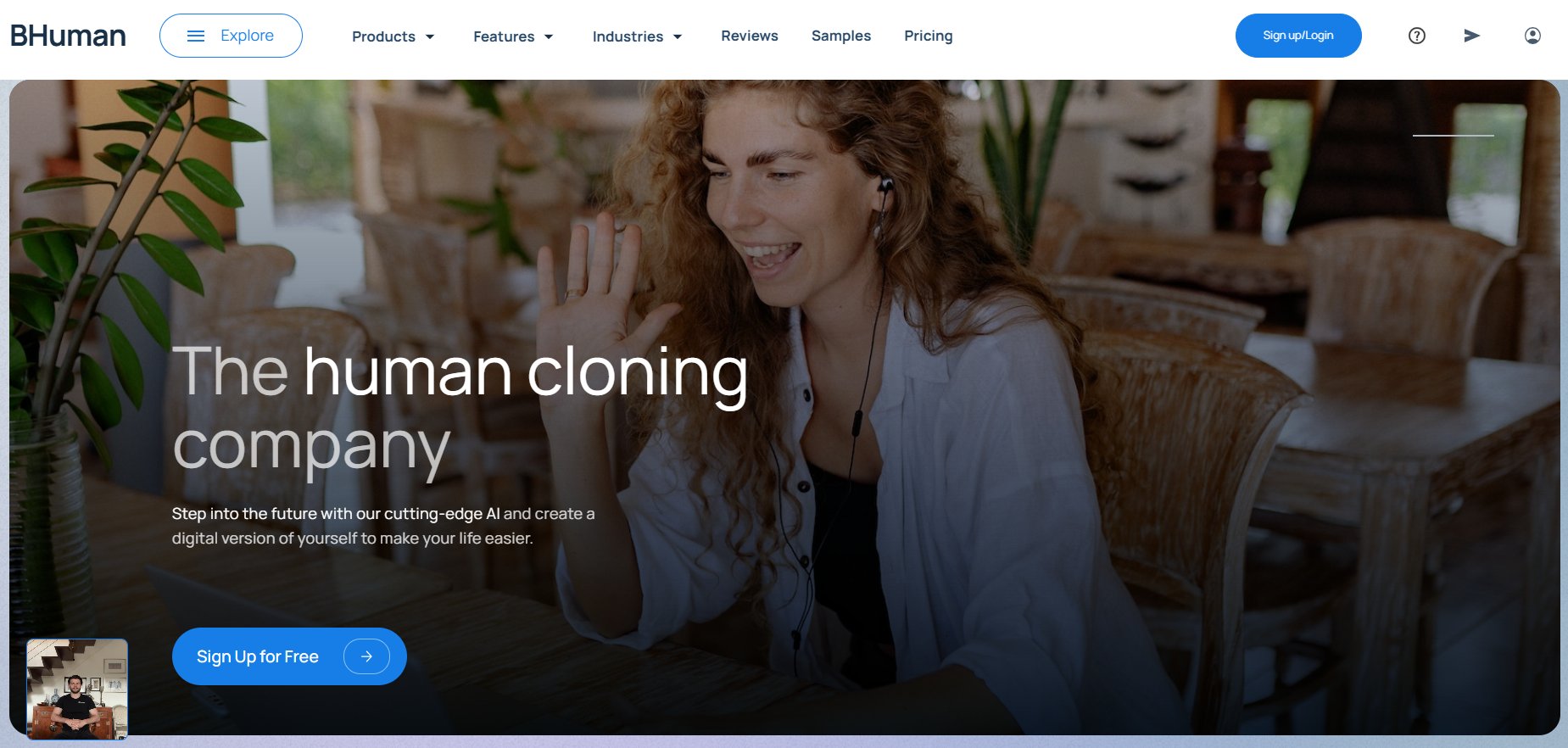Open the user profile account icon

[x=1532, y=36]
